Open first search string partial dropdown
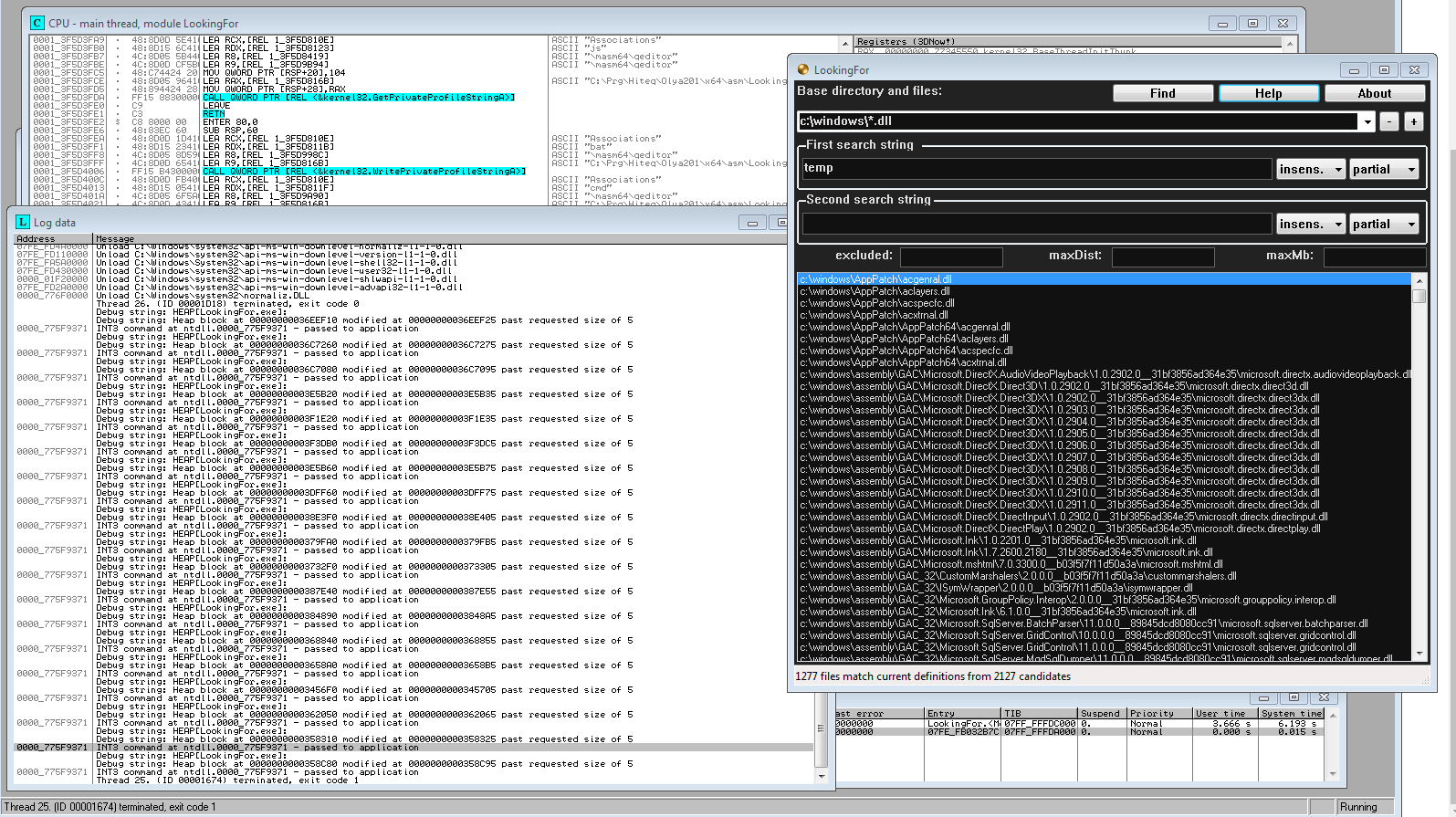The image size is (1456, 817). point(1385,169)
